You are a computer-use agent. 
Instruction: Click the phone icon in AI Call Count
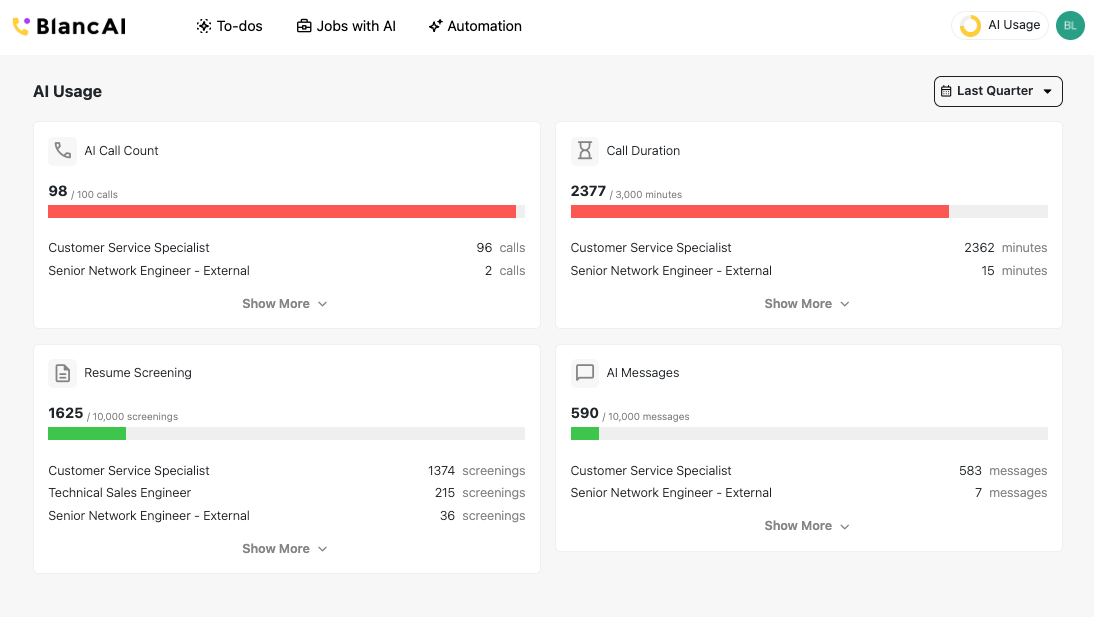click(x=63, y=151)
